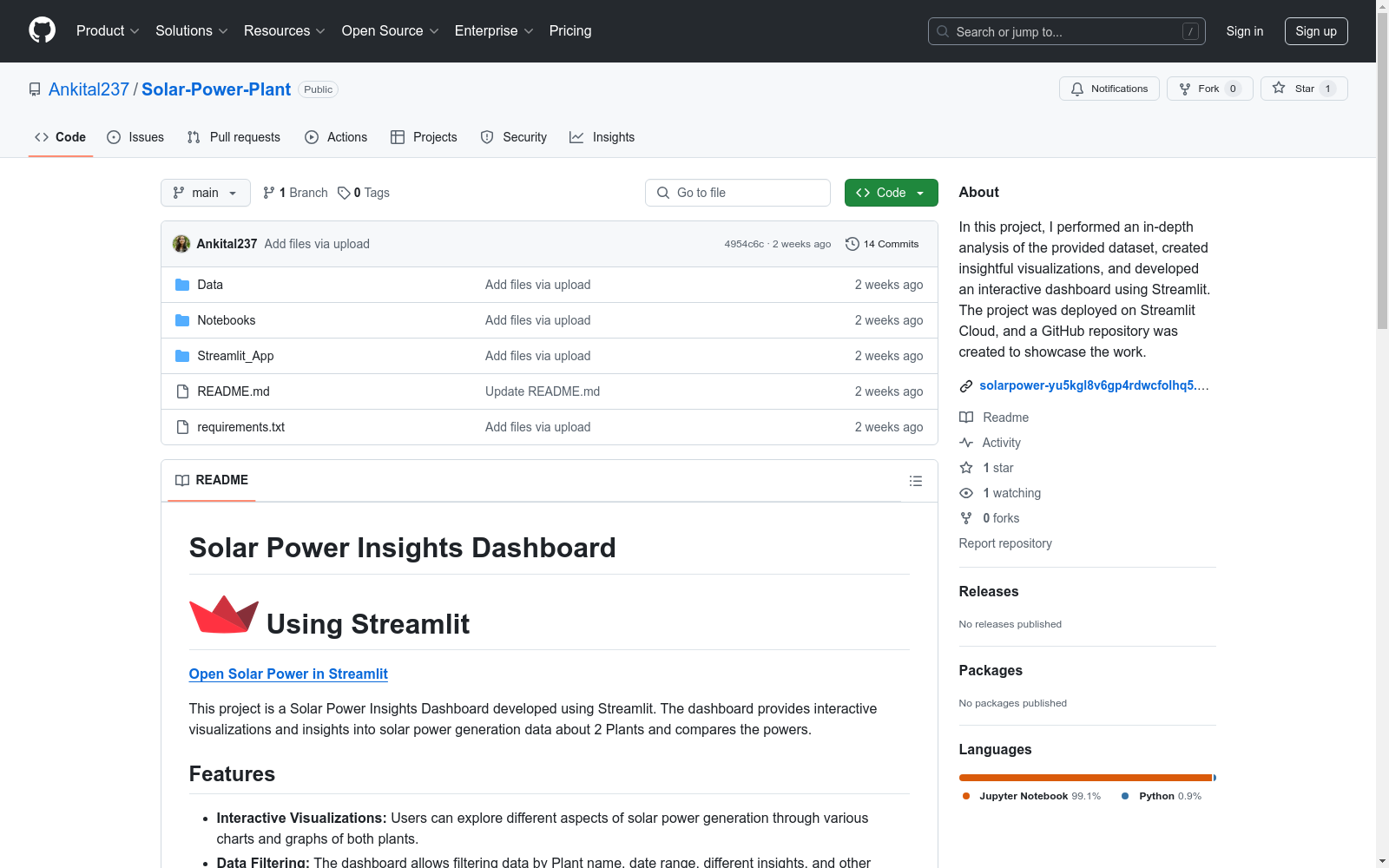The height and width of the screenshot is (868, 1389).
Task: Expand the Solutions menu
Action: 192,30
